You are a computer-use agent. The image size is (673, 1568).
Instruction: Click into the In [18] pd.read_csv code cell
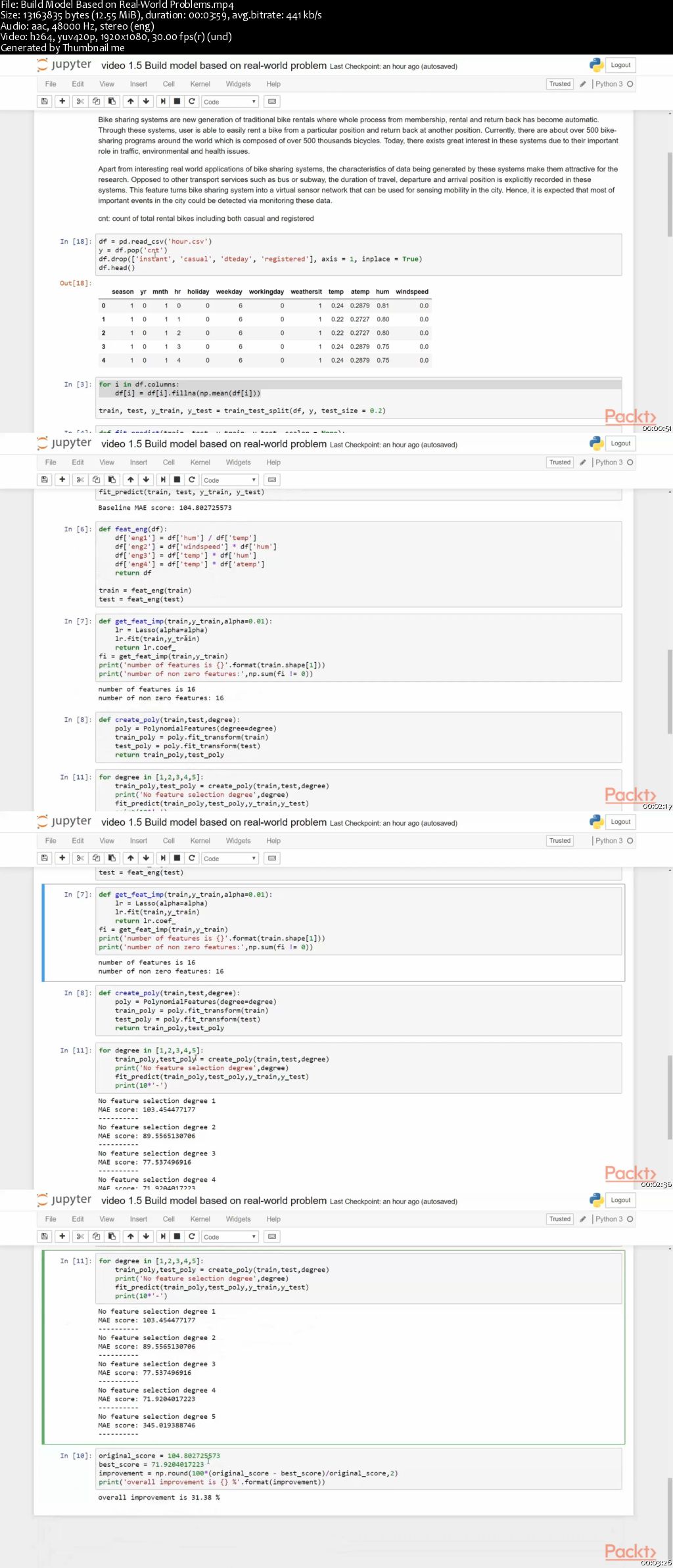click(x=359, y=254)
